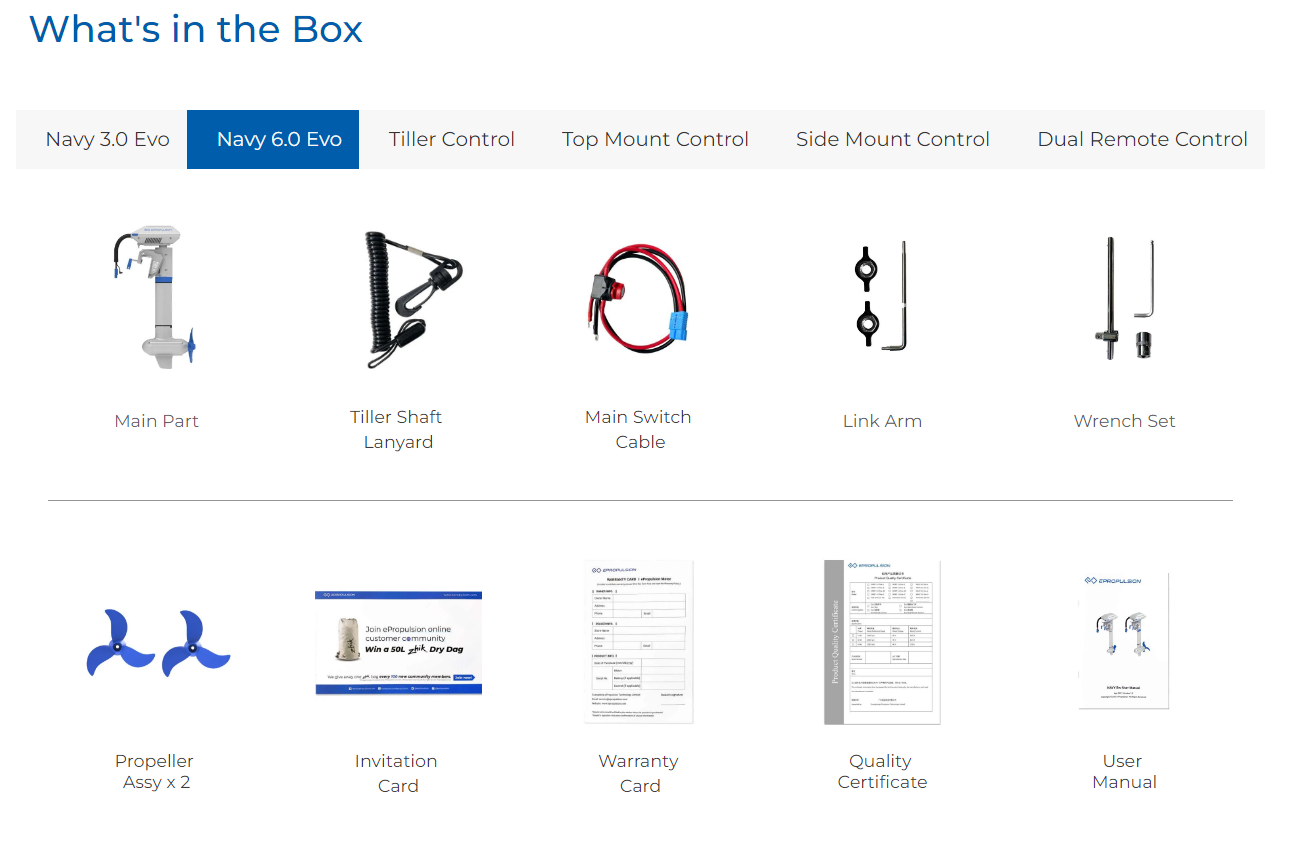The width and height of the screenshot is (1297, 845).
Task: Select the User Manual cover image
Action: tap(1124, 642)
